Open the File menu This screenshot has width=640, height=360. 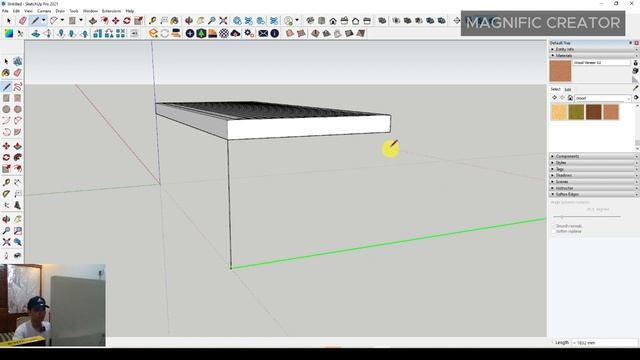click(5, 11)
